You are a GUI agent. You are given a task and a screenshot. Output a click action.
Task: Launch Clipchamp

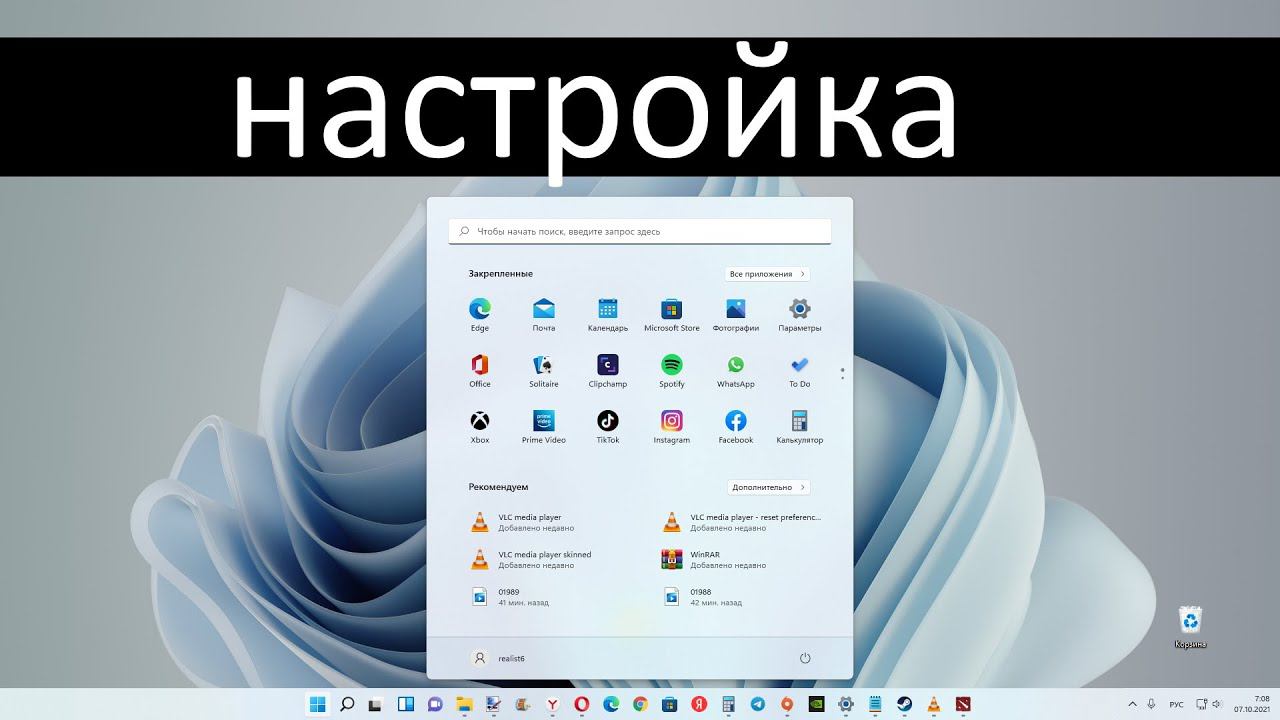[x=608, y=370]
